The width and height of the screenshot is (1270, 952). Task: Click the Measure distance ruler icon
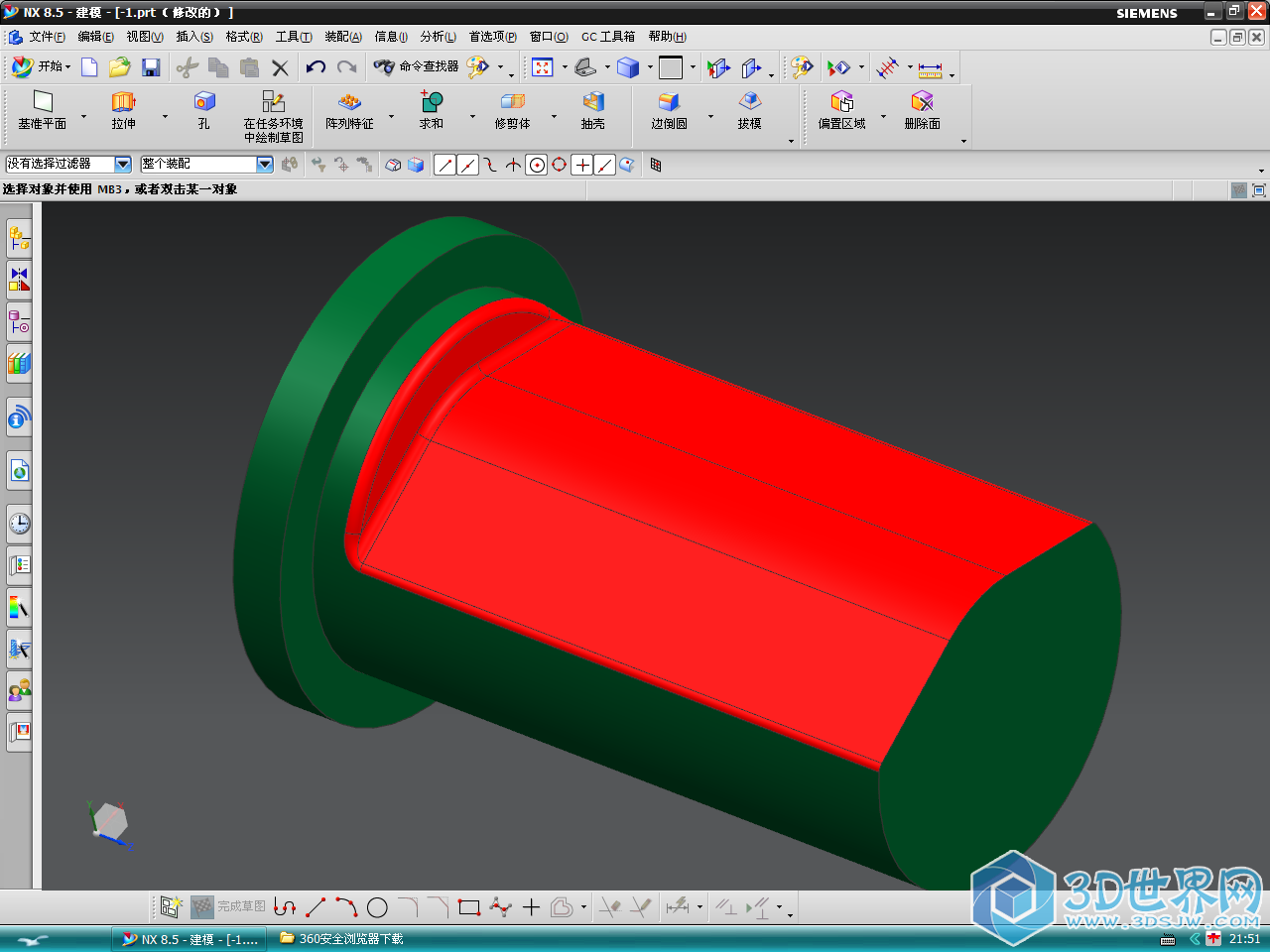click(930, 68)
